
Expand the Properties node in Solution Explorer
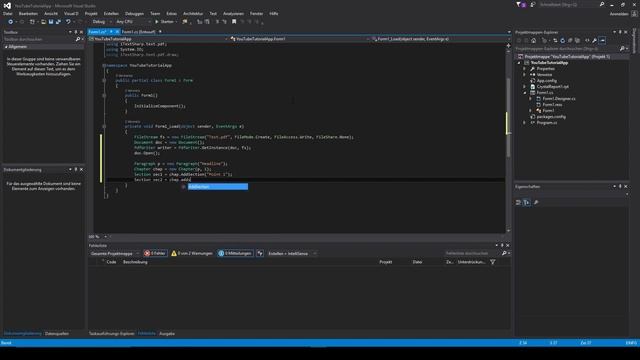[x=524, y=69]
